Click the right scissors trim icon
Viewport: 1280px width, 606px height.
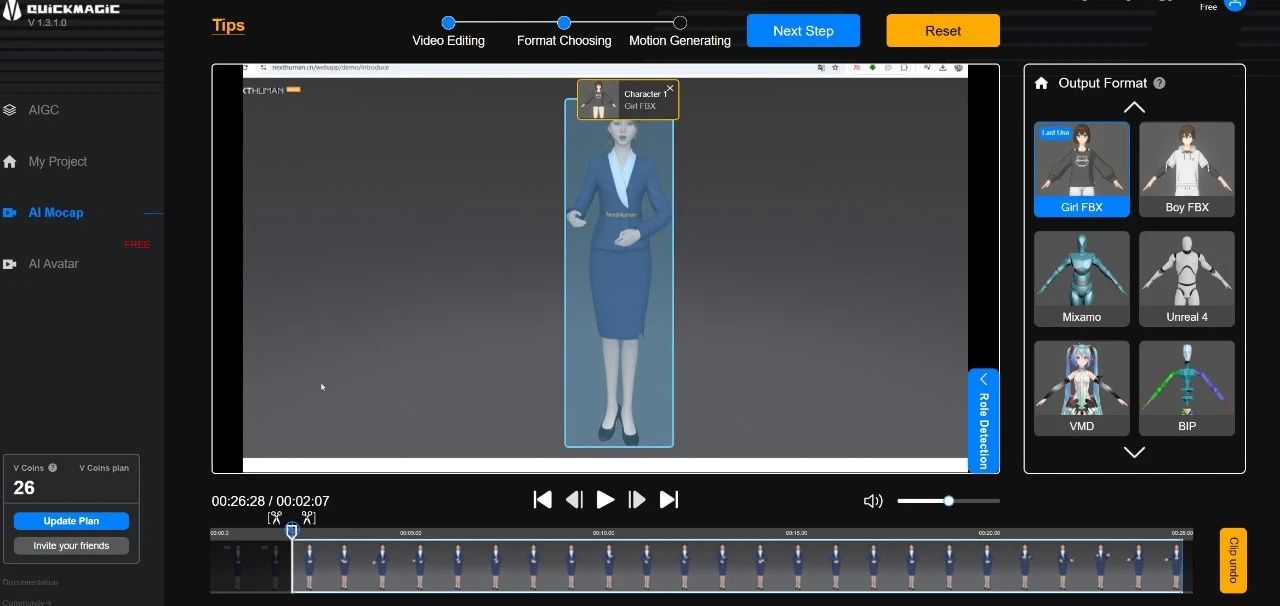point(308,517)
